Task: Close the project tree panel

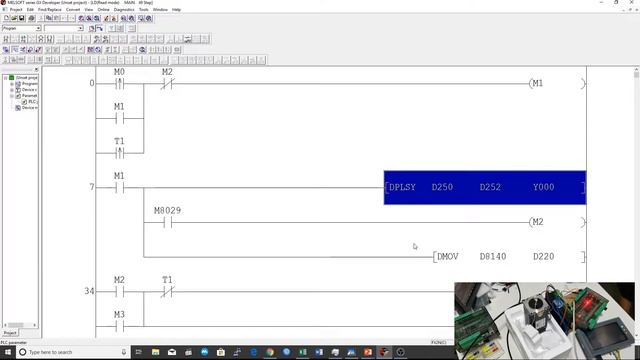Action: (x=36, y=70)
